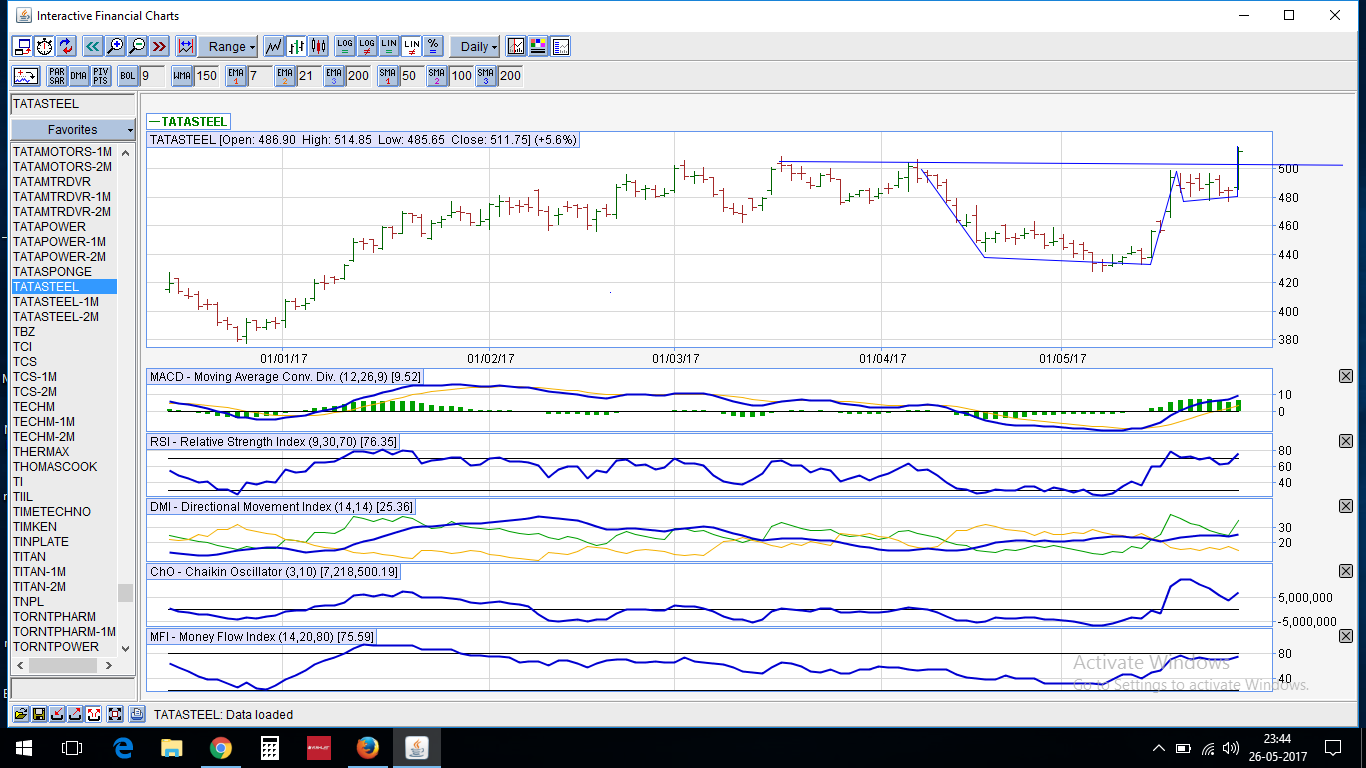Toggle the LOG not-equal scale button

point(367,46)
